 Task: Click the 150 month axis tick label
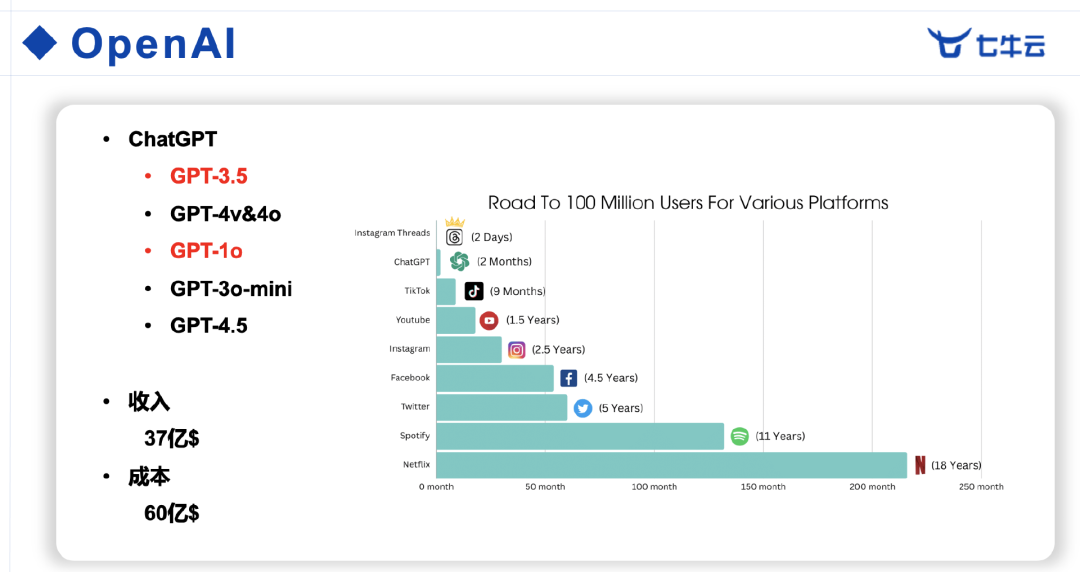763,487
